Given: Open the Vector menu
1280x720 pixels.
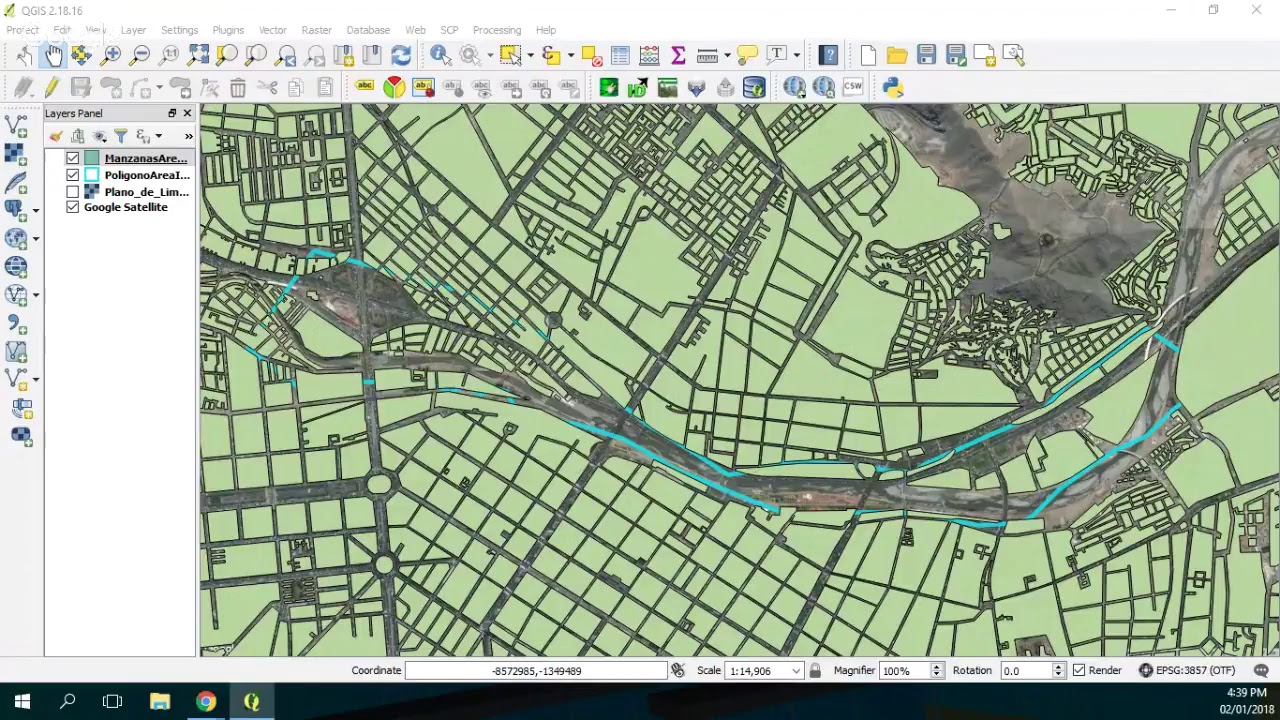Looking at the screenshot, I should 272,30.
